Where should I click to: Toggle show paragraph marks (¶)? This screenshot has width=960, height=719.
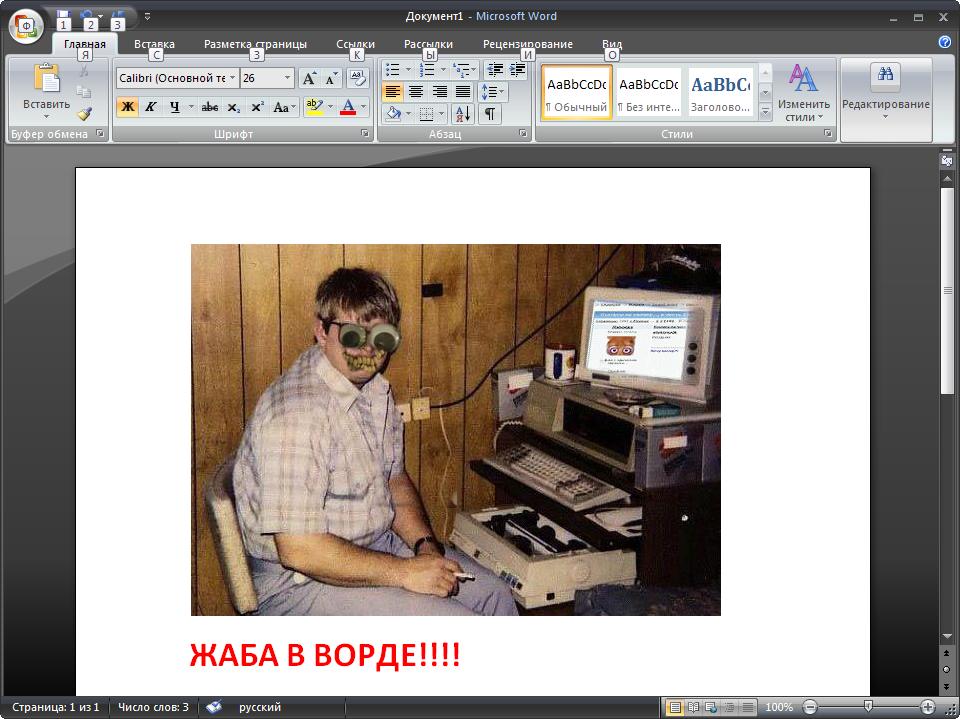pyautogui.click(x=490, y=114)
